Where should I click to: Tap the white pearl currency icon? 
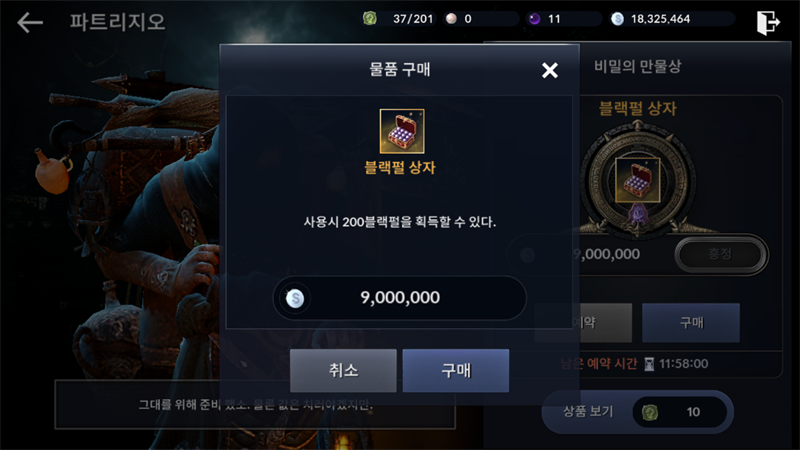click(451, 19)
